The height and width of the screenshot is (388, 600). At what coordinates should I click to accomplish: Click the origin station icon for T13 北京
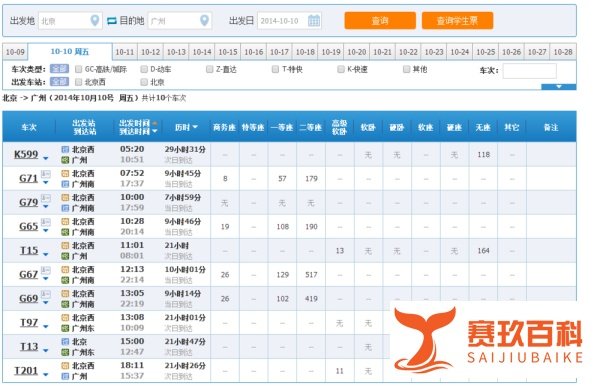pos(65,342)
